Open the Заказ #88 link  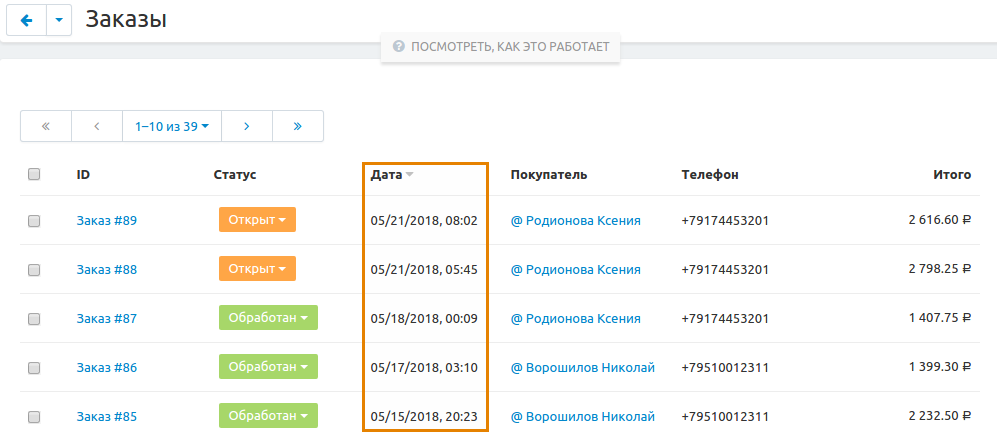[106, 269]
